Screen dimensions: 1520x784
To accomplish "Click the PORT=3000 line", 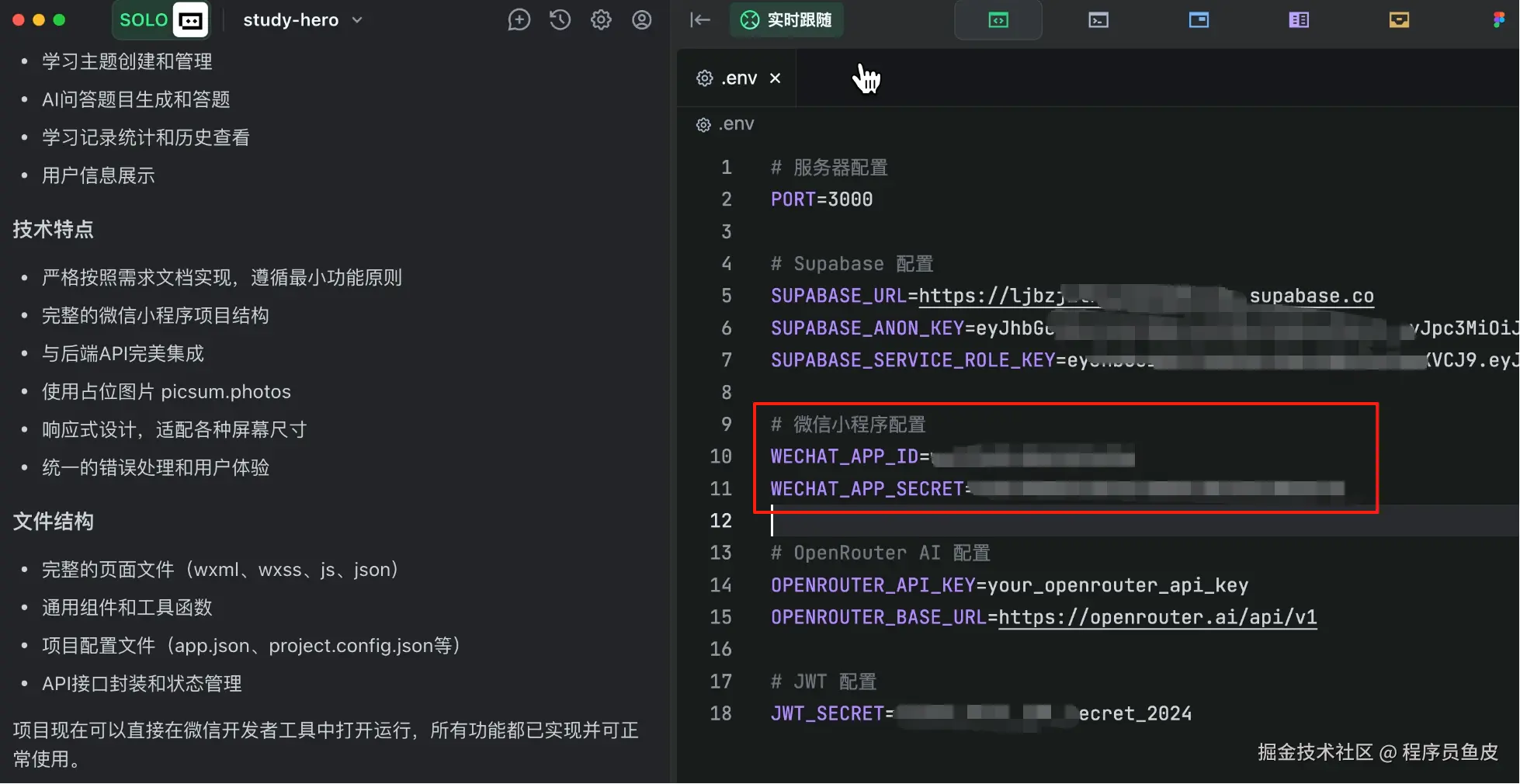I will tap(821, 199).
